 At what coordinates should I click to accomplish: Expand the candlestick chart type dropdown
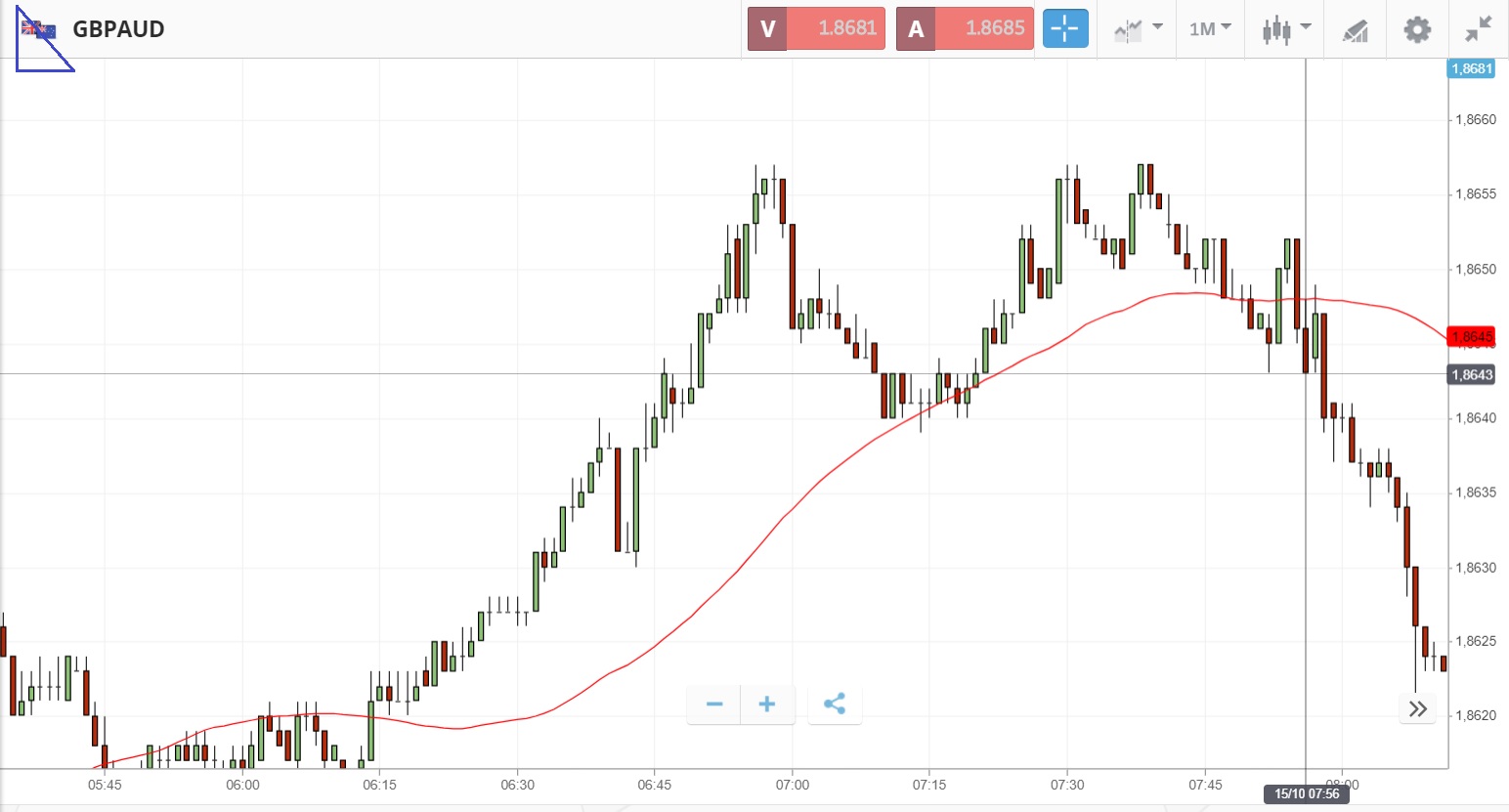(x=1285, y=29)
